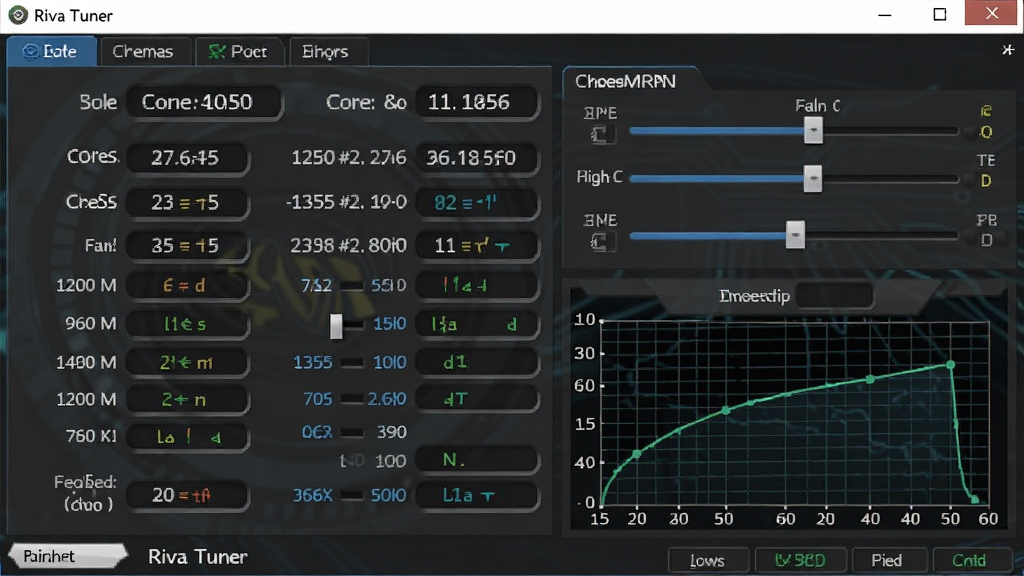Click the Cores 27.6:45 value field
The image size is (1024, 576).
click(x=187, y=157)
